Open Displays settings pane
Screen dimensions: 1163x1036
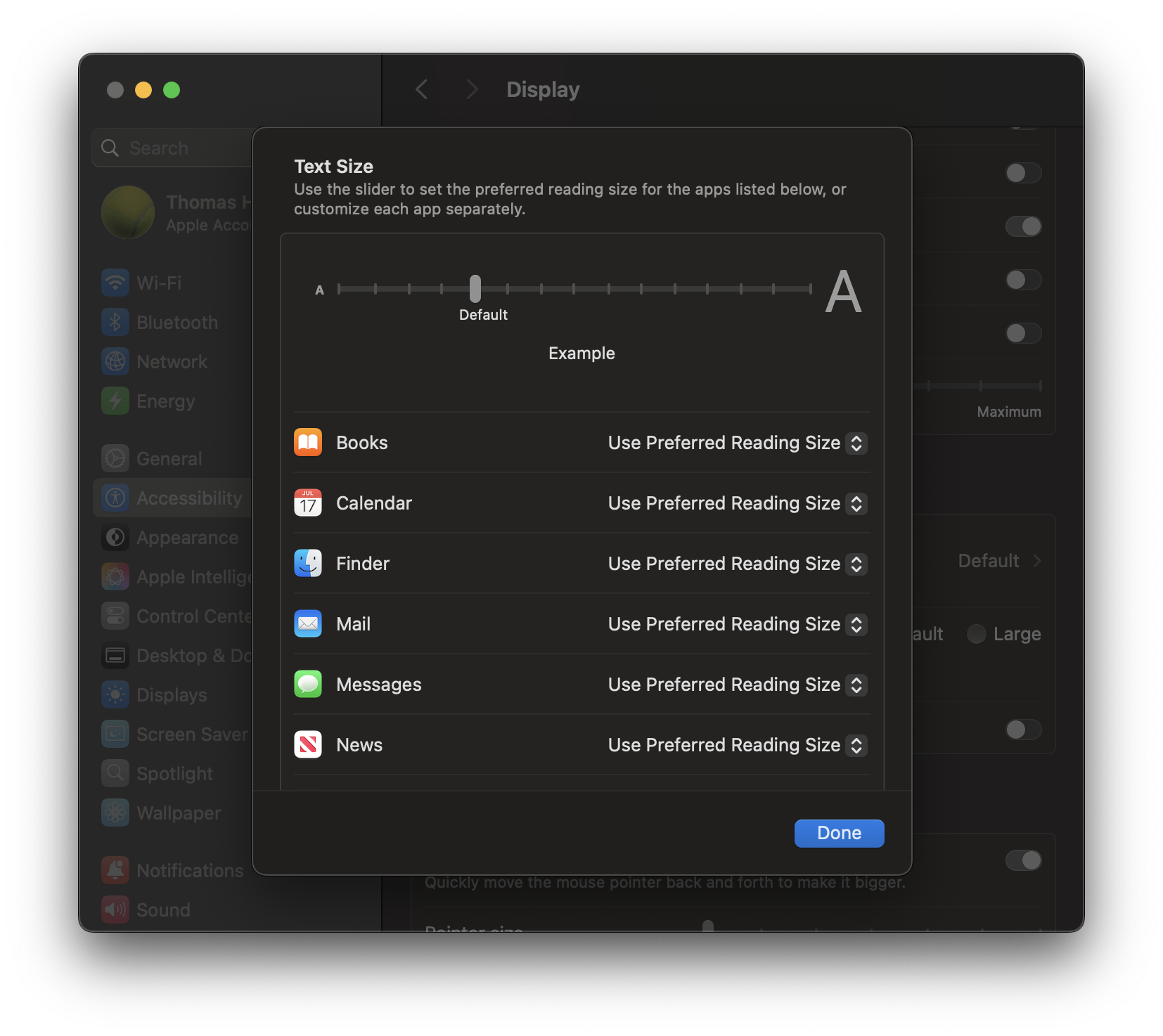click(x=172, y=694)
